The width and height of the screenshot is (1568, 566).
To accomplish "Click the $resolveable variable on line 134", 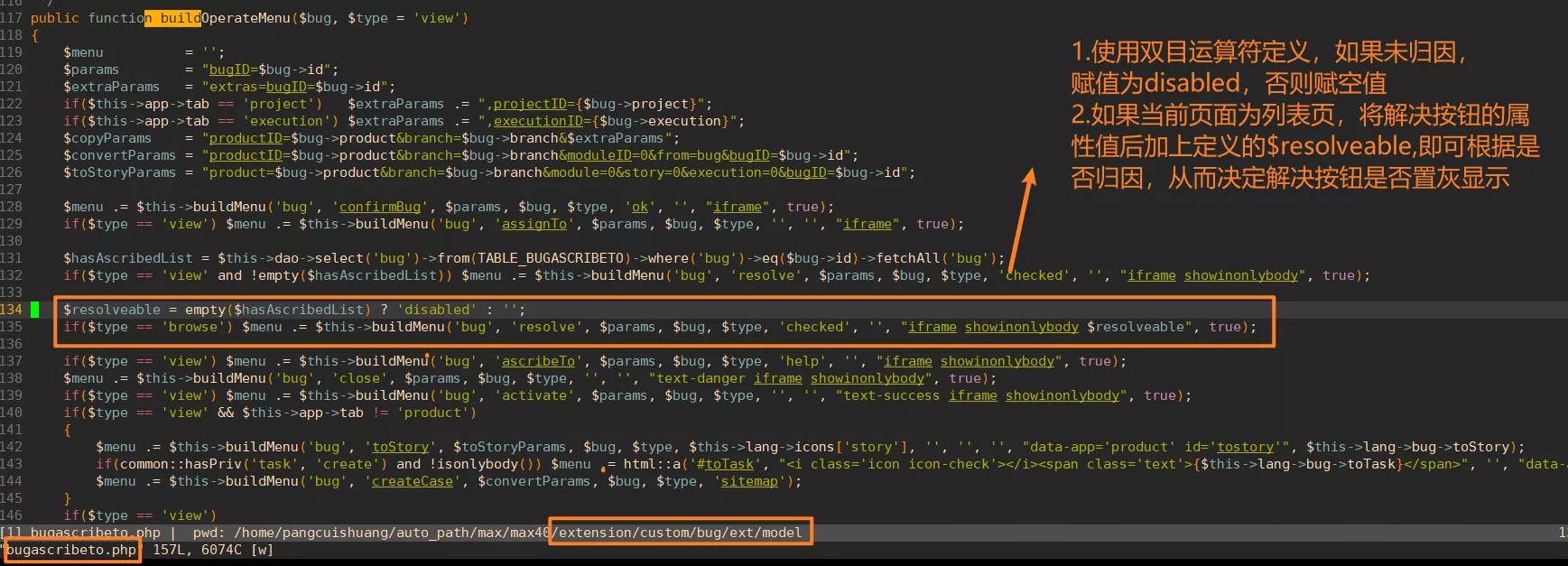I will click(112, 310).
